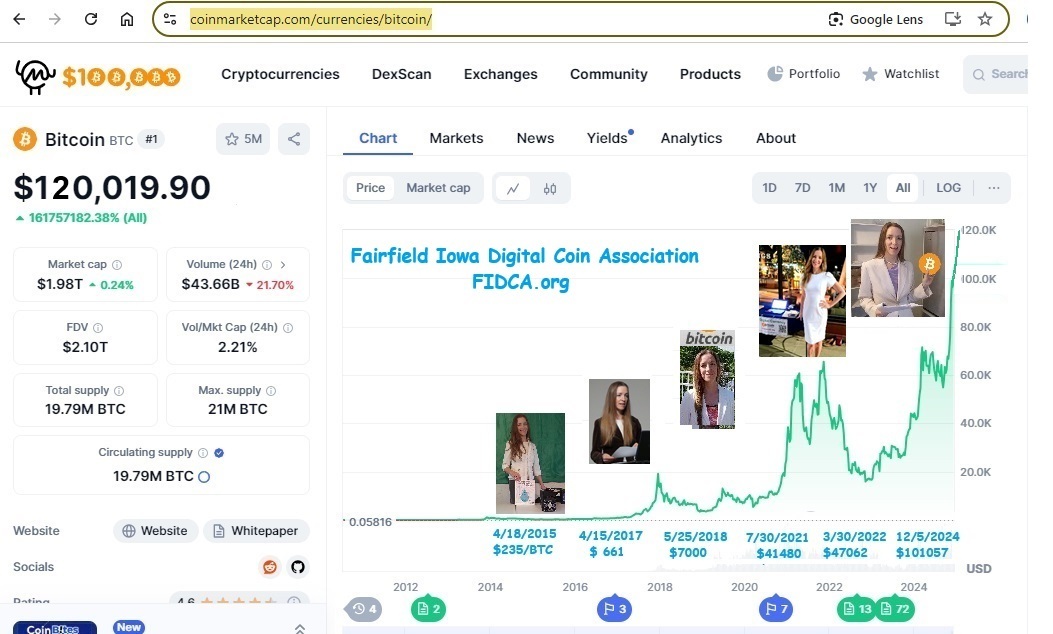Switch to the News tab

click(x=535, y=138)
